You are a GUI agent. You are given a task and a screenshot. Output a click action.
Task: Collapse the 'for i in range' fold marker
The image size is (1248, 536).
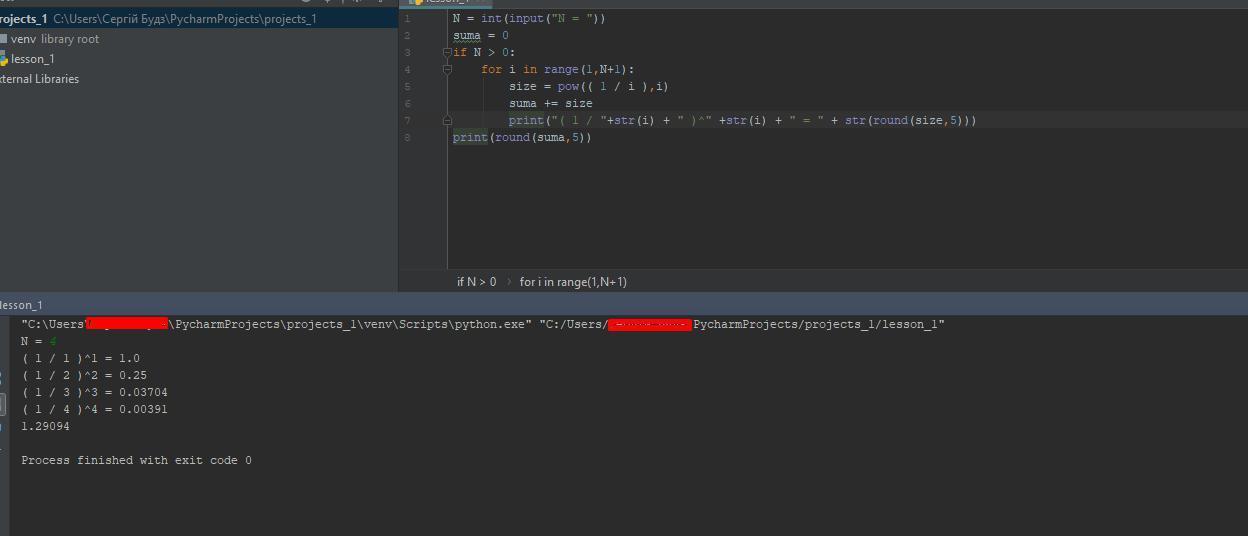pos(447,69)
